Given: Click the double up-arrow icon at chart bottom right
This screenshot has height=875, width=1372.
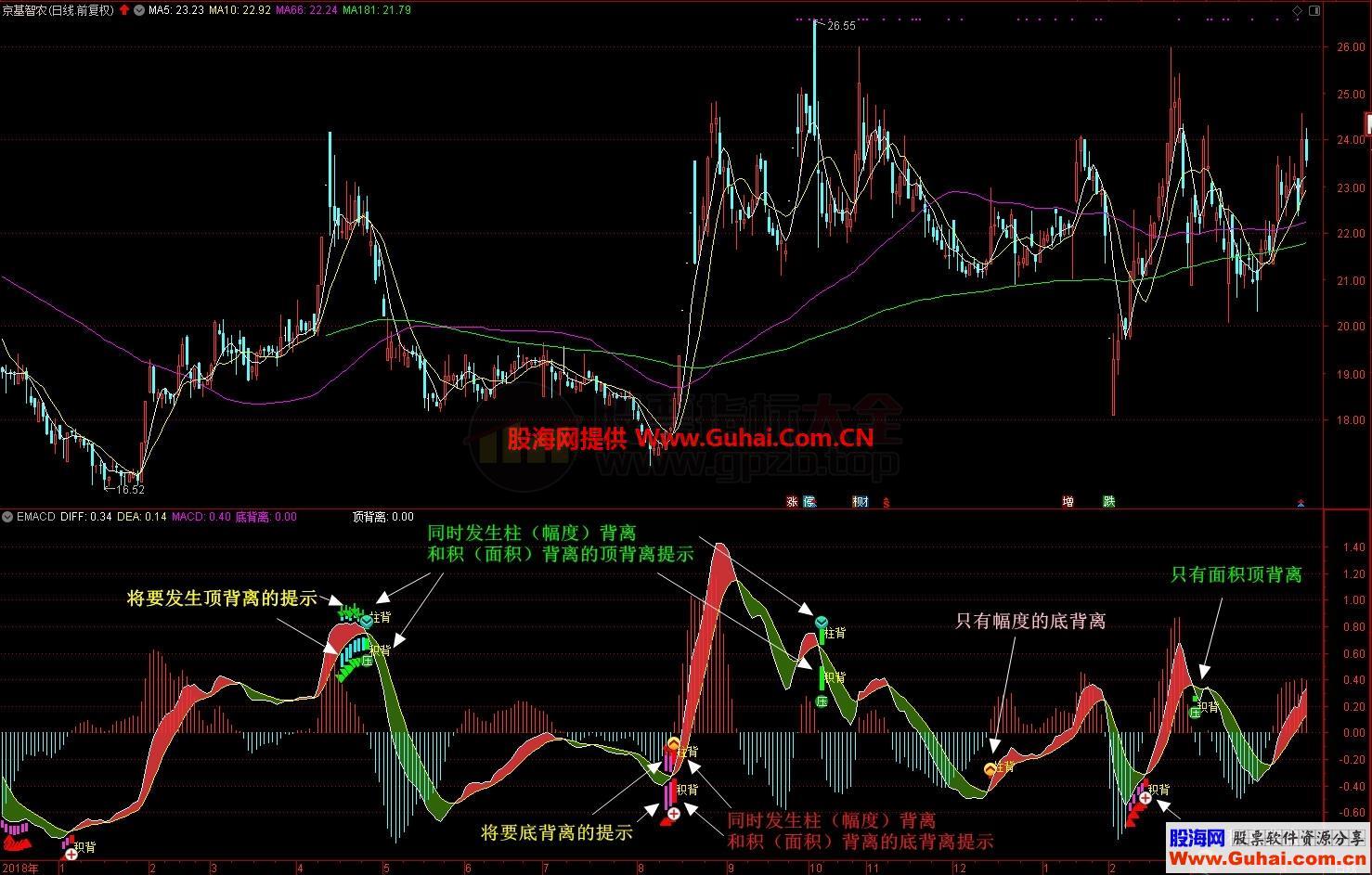Looking at the screenshot, I should [1301, 502].
